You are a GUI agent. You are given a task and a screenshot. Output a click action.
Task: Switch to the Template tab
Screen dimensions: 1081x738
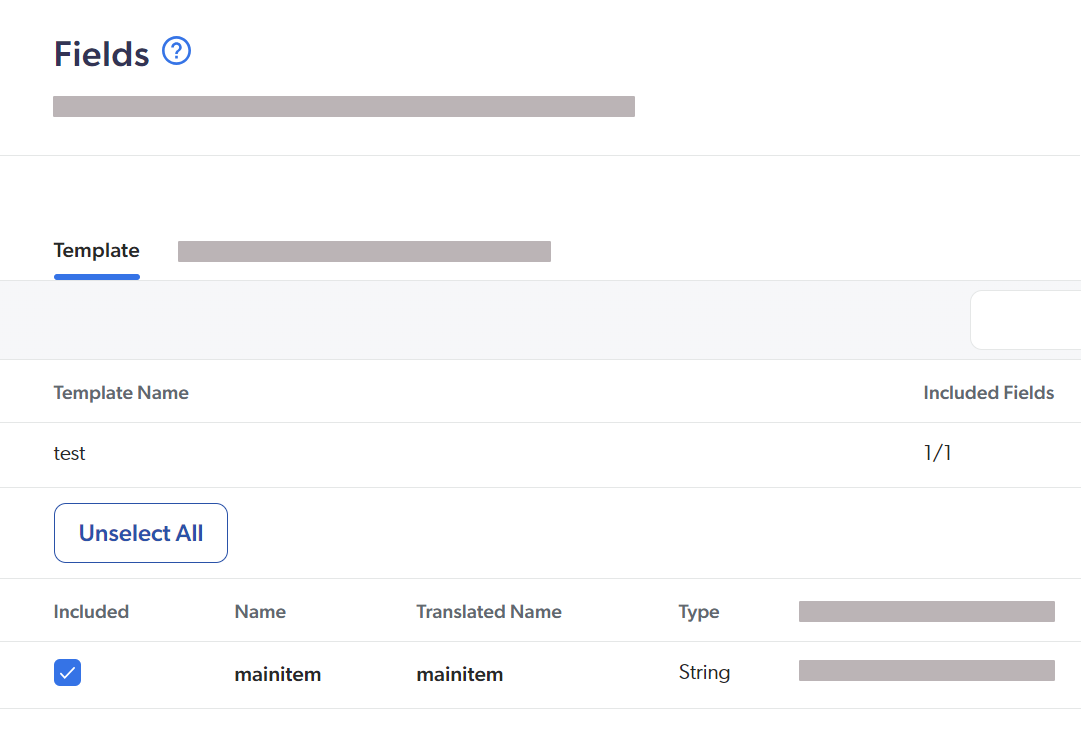point(97,250)
